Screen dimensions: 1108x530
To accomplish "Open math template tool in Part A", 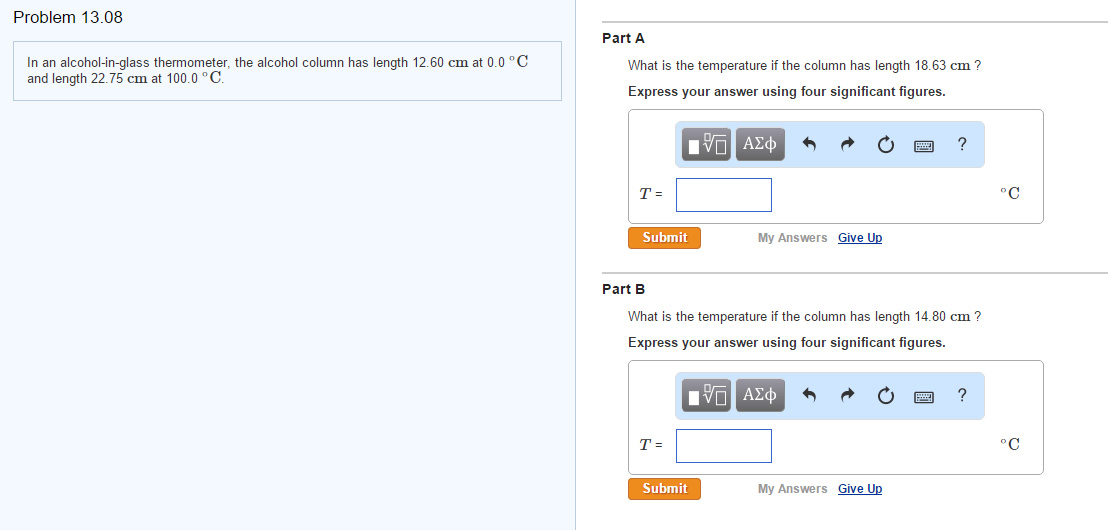I will [708, 145].
